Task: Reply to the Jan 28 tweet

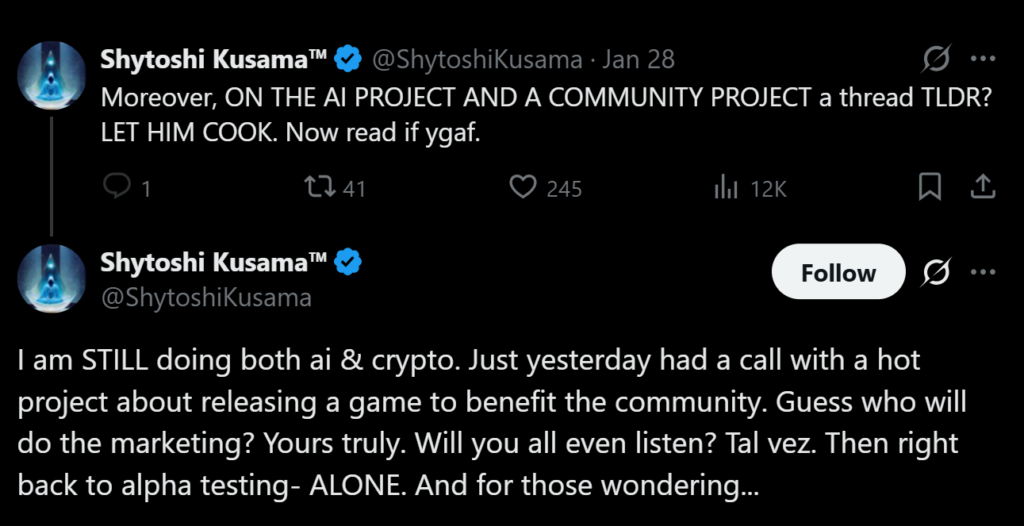Action: (x=118, y=187)
